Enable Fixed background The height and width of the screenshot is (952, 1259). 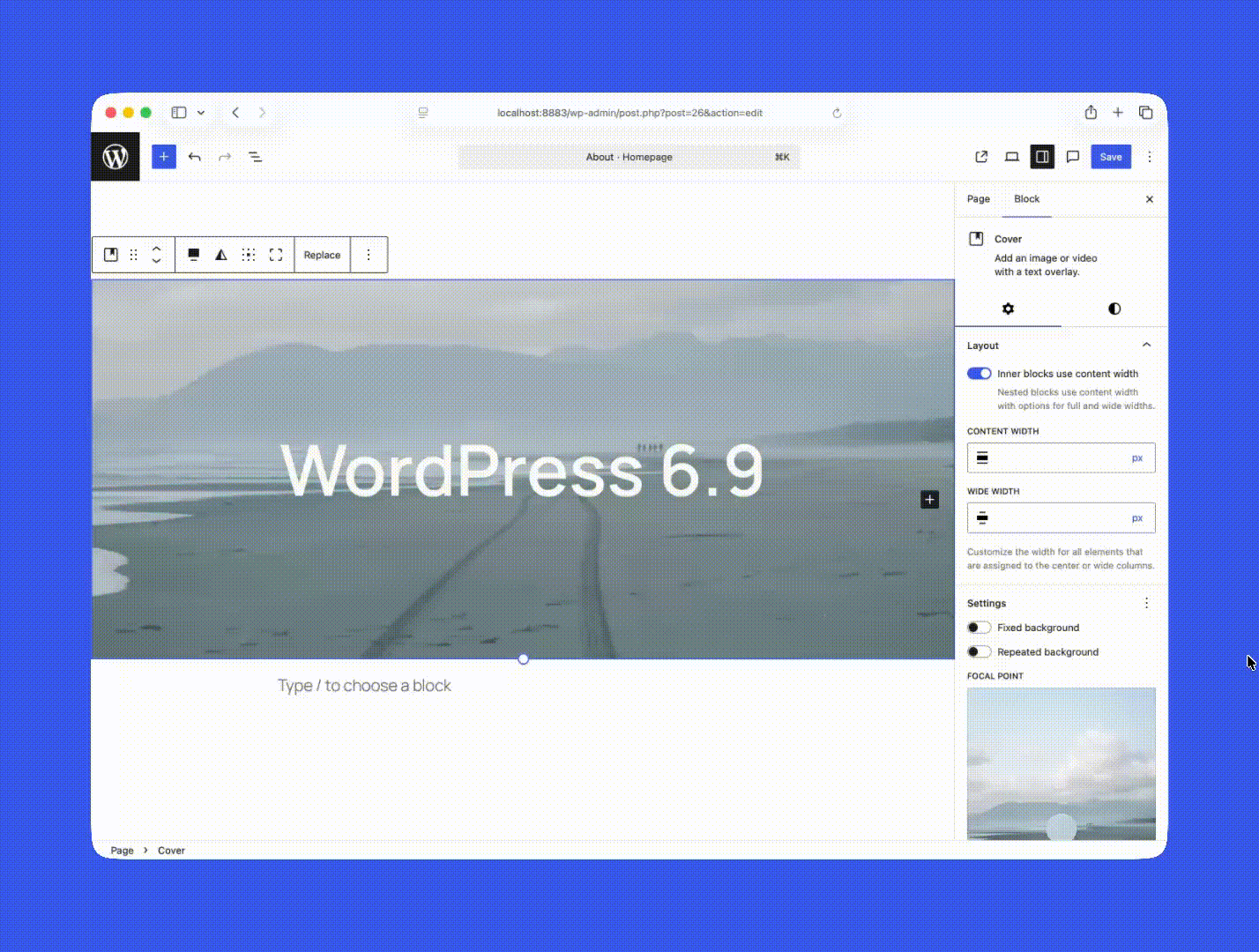pyautogui.click(x=979, y=627)
